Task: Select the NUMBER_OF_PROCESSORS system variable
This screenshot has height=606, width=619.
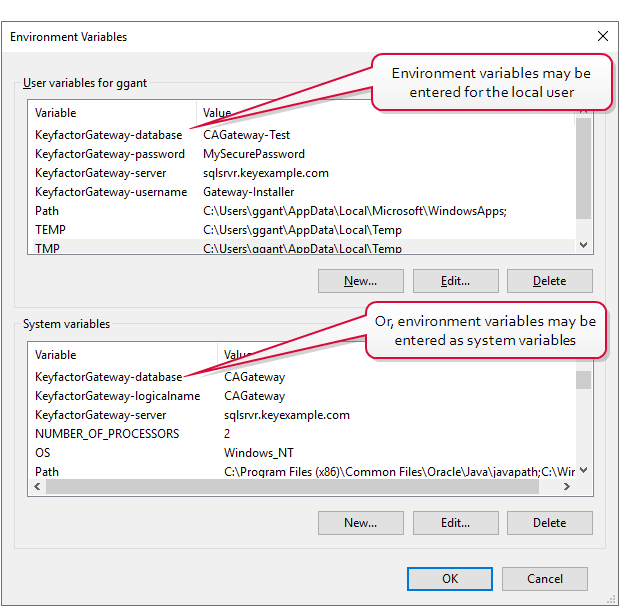Action: pyautogui.click(x=107, y=434)
